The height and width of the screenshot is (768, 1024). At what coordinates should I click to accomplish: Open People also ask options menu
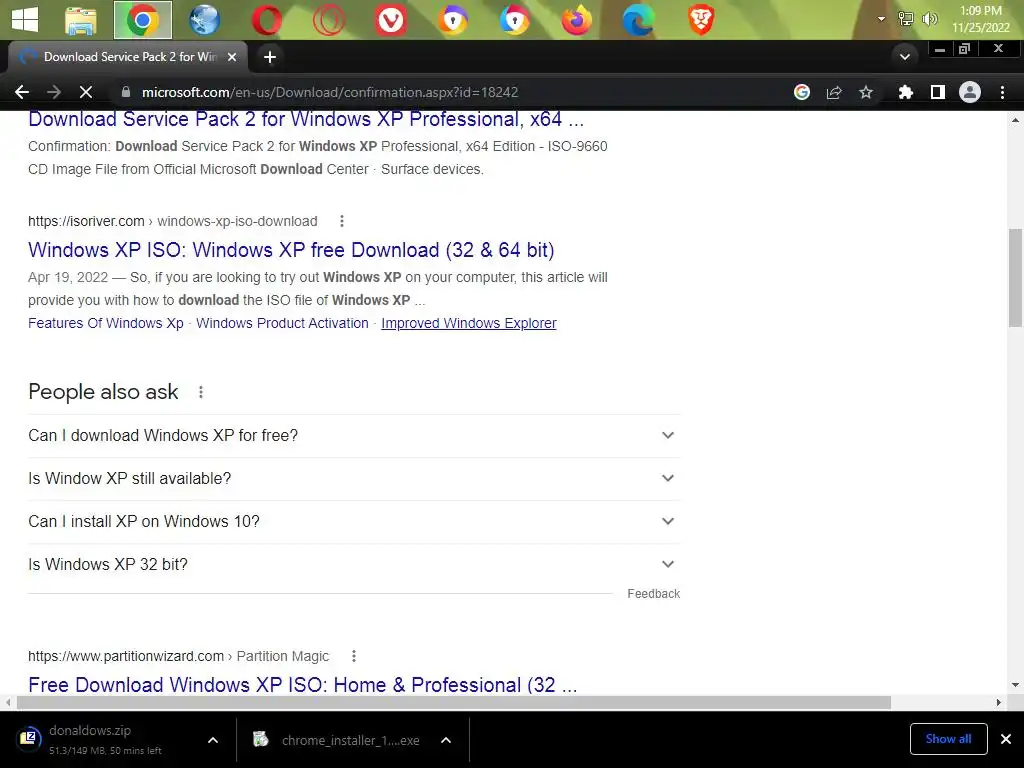(201, 392)
